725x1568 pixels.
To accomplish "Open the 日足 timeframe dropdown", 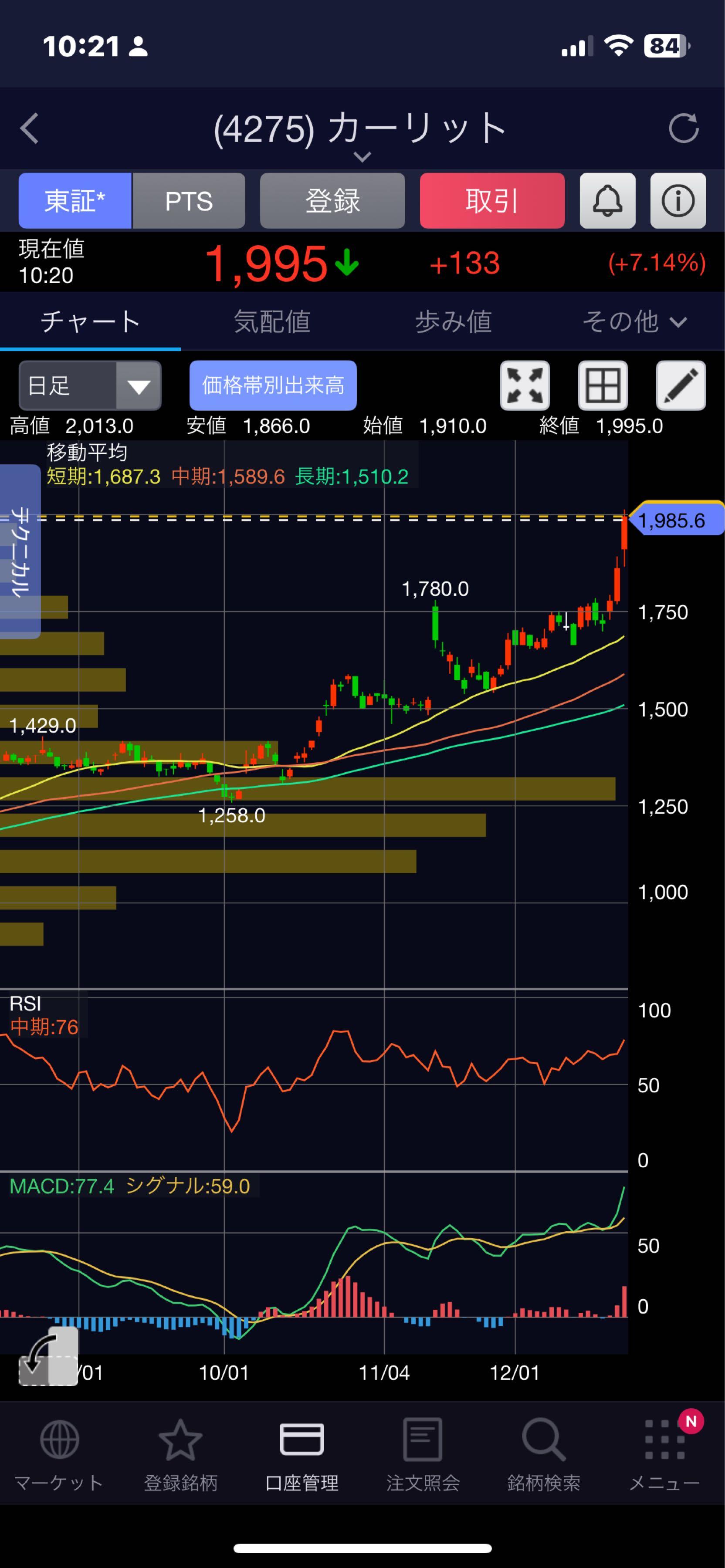I will (x=90, y=386).
